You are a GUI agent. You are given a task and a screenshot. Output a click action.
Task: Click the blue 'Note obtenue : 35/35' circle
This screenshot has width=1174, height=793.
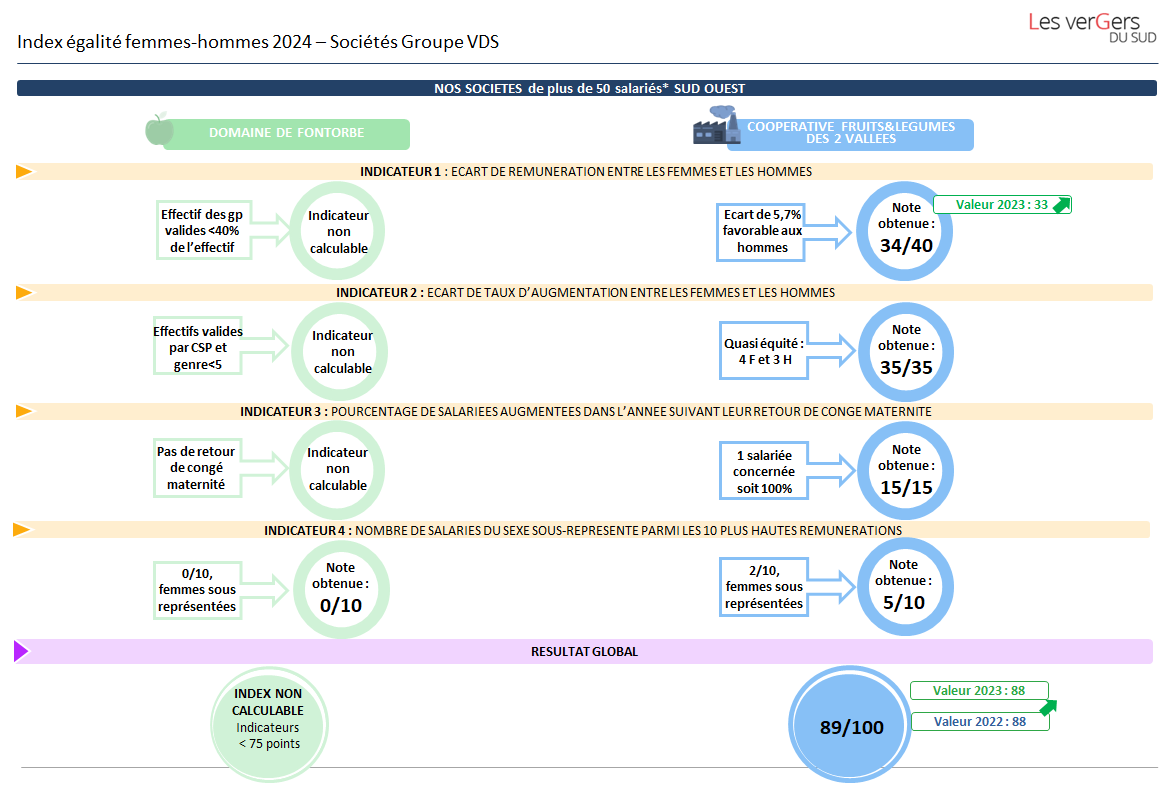(x=906, y=351)
